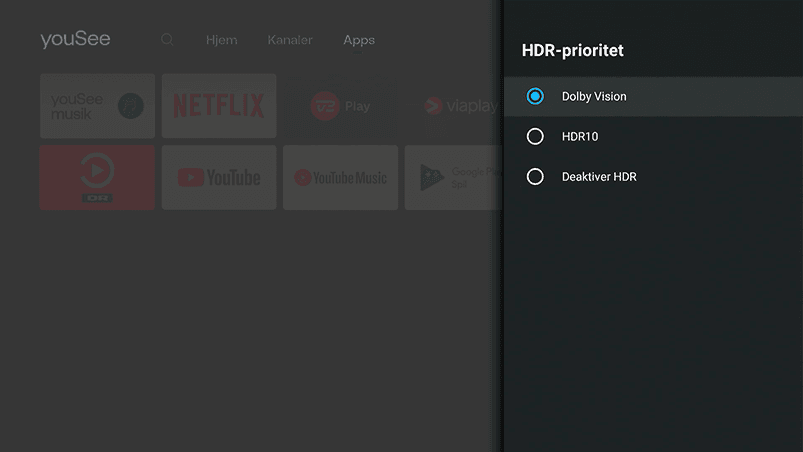Open the youSee musik app tile
Image resolution: width=803 pixels, height=452 pixels.
click(97, 106)
